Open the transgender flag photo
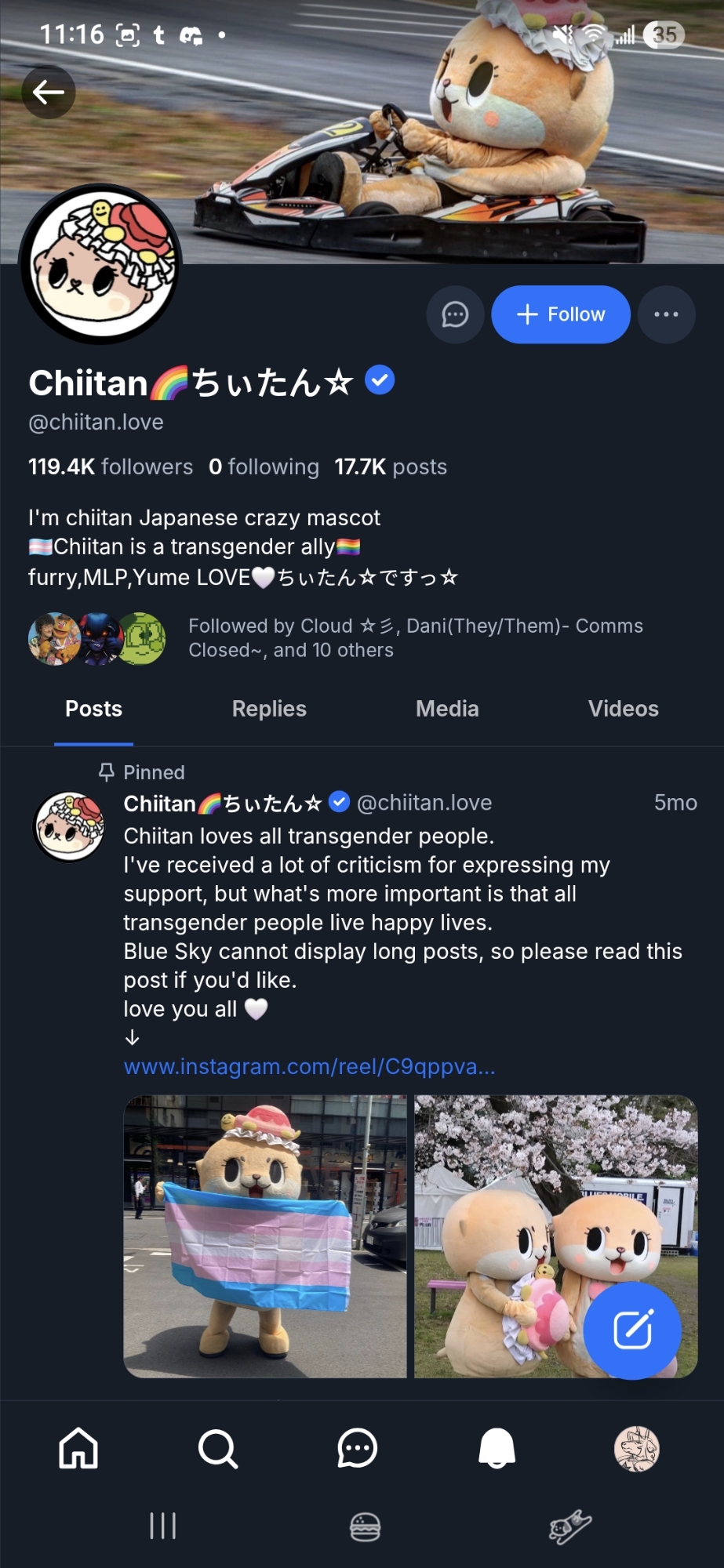Viewport: 724px width, 1568px height. 265,1236
